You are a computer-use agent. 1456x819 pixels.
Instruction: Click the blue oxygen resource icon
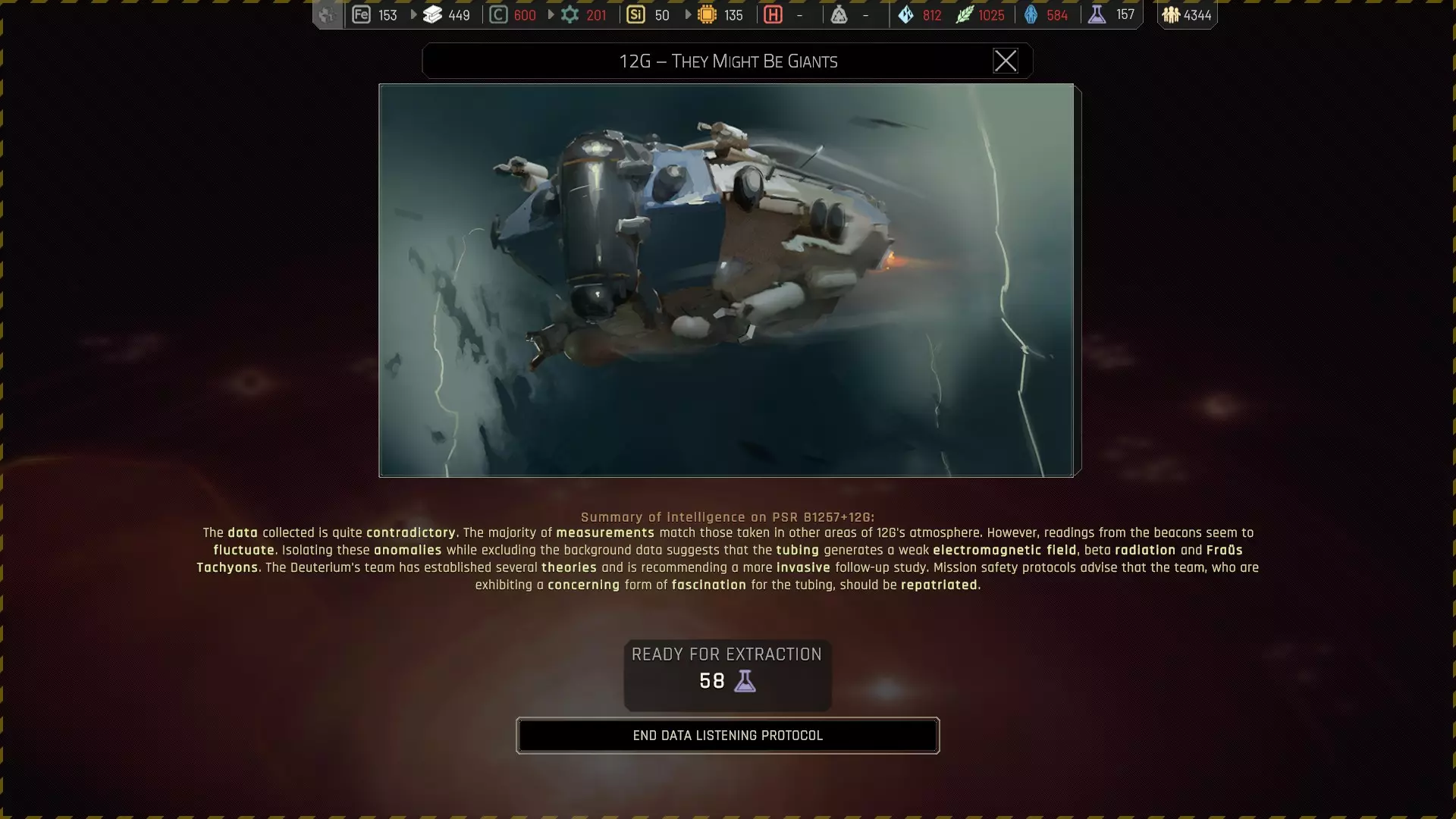click(1031, 14)
